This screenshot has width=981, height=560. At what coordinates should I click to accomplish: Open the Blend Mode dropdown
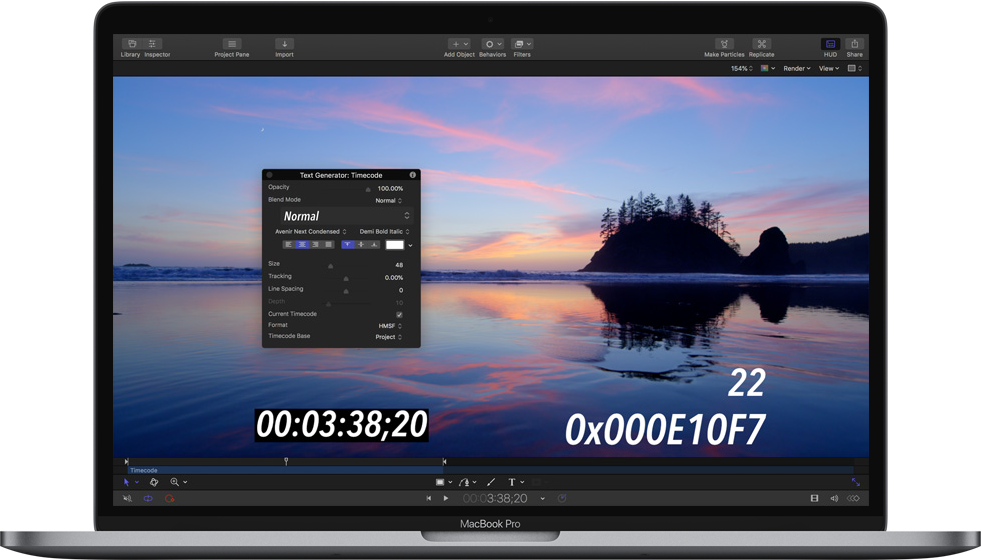click(x=388, y=201)
